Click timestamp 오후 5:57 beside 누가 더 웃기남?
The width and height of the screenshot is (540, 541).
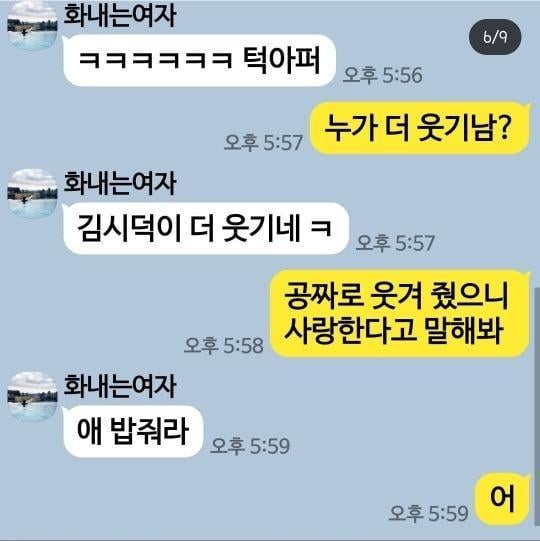click(264, 142)
